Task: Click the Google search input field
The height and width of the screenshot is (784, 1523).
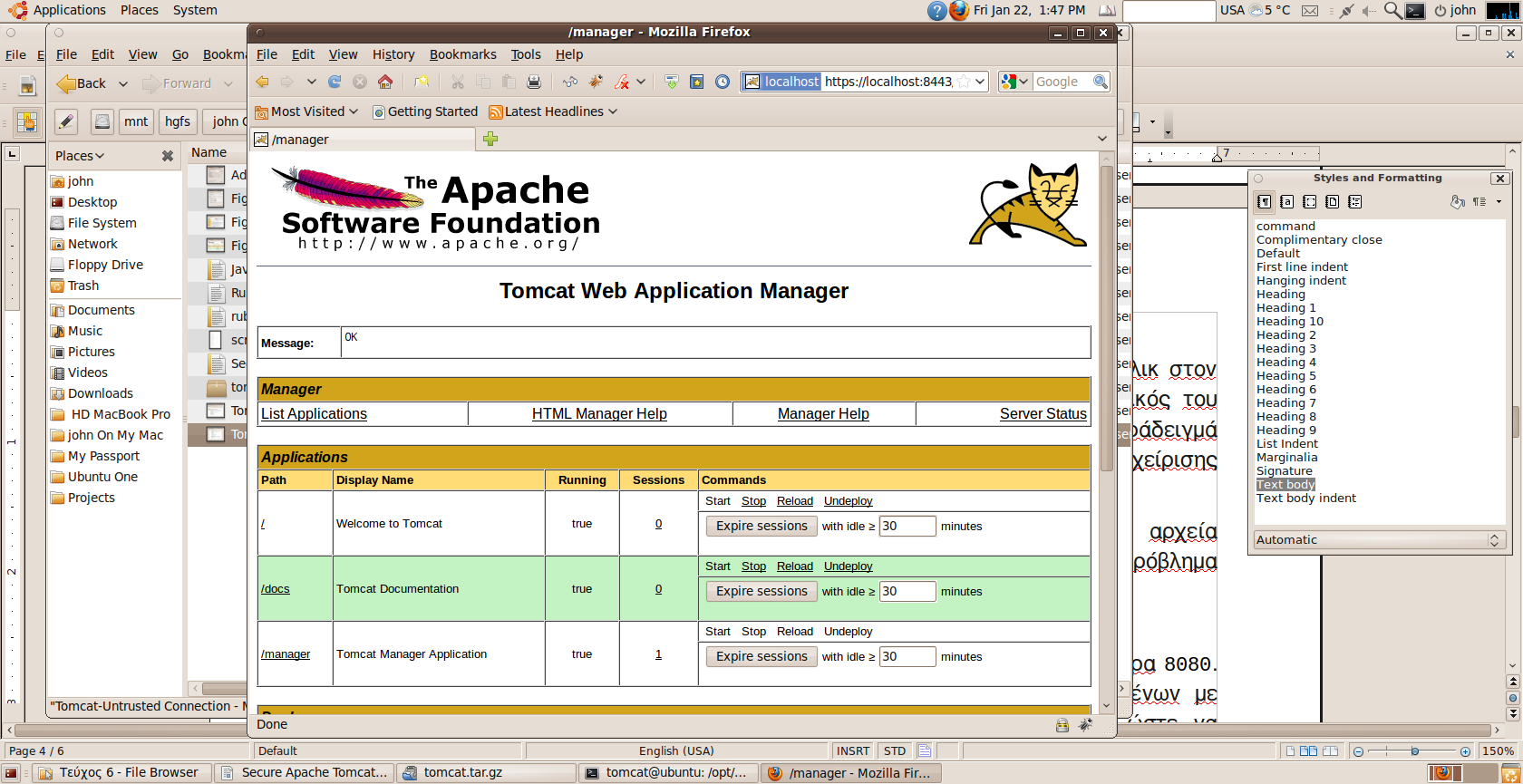Action: pos(1061,82)
